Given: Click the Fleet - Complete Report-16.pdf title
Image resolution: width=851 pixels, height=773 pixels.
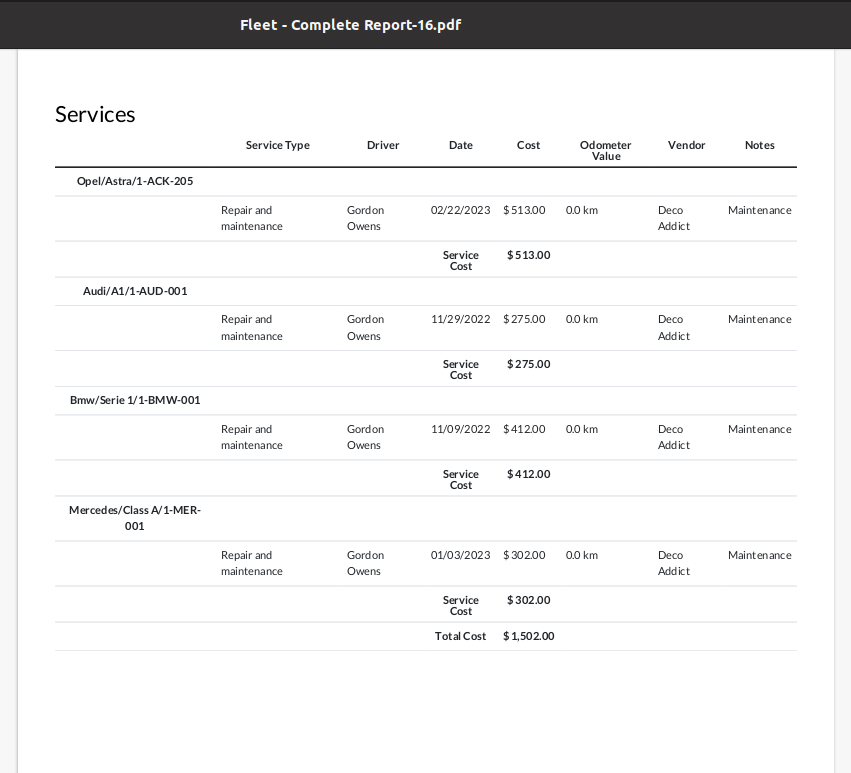Looking at the screenshot, I should (351, 25).
